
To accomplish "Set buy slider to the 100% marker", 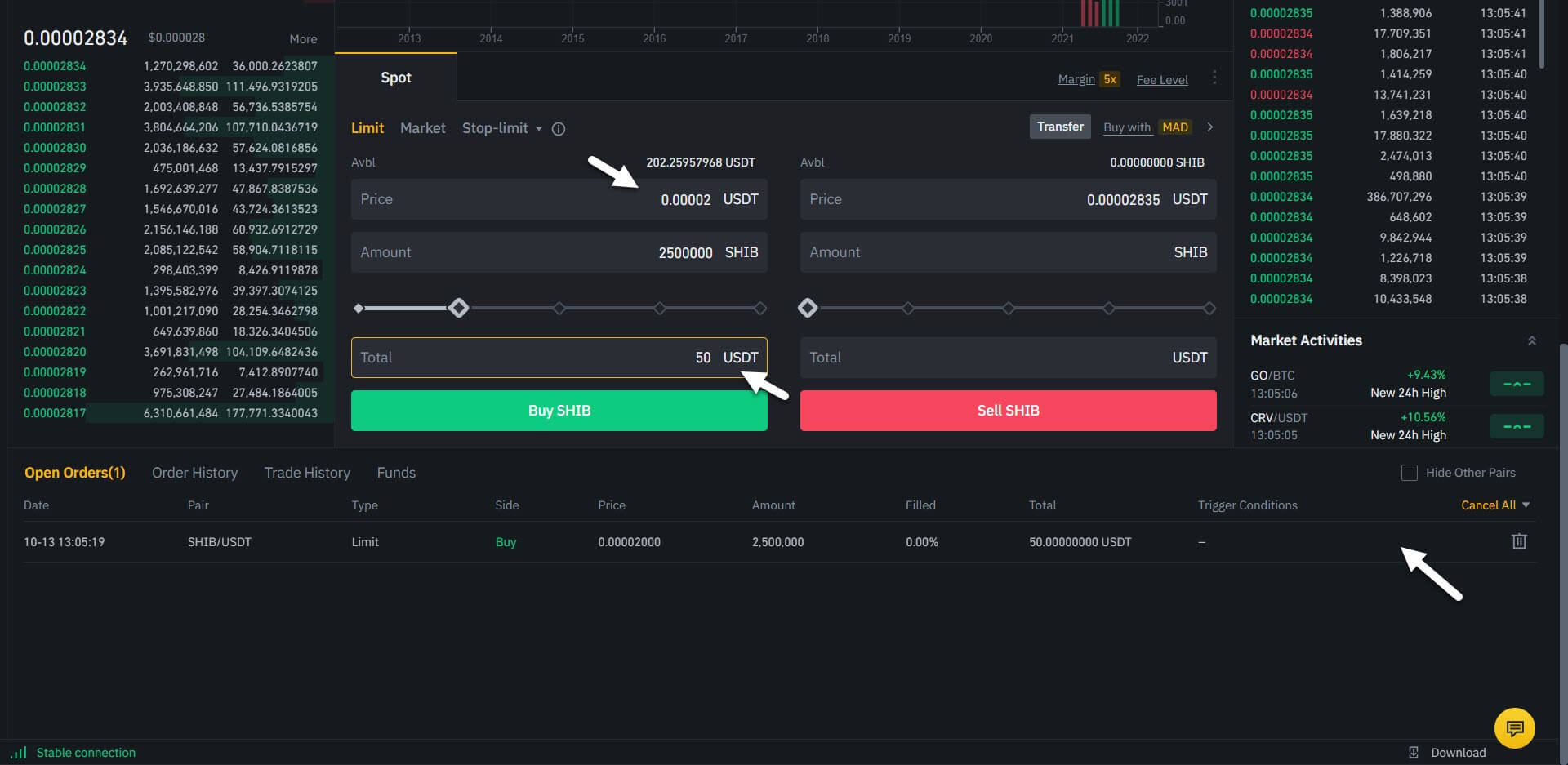I will (x=760, y=308).
